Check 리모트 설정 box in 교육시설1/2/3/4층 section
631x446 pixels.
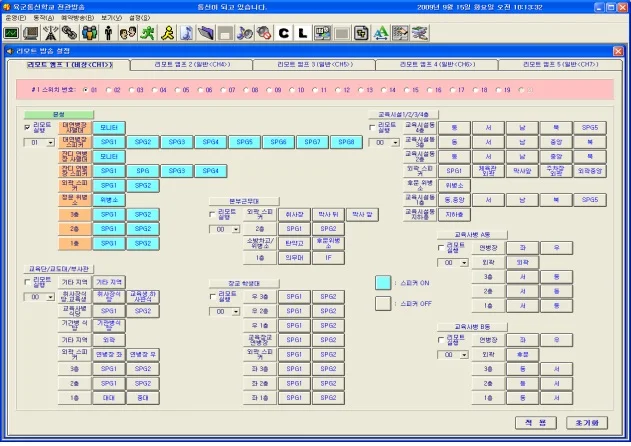click(x=372, y=127)
